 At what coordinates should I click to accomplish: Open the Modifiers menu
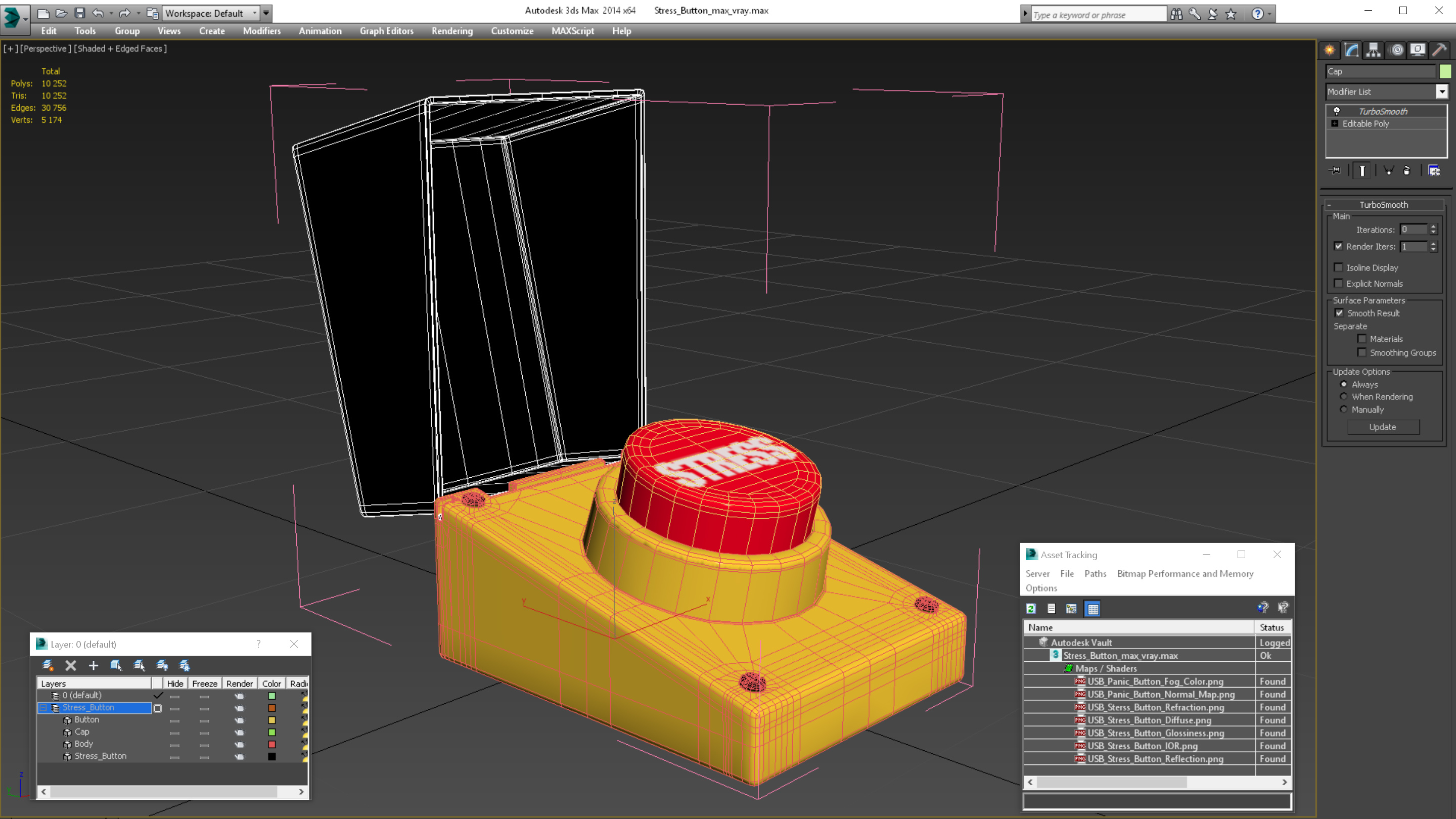[262, 31]
